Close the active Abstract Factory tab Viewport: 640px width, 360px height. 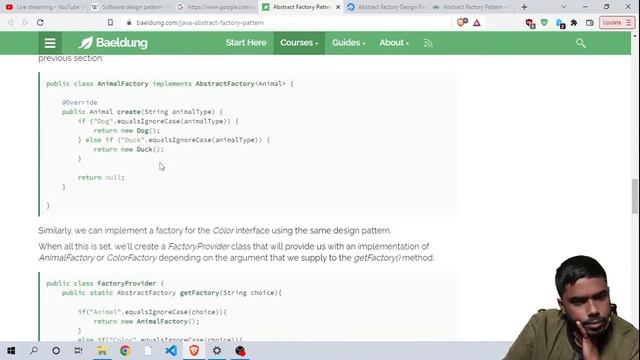338,7
